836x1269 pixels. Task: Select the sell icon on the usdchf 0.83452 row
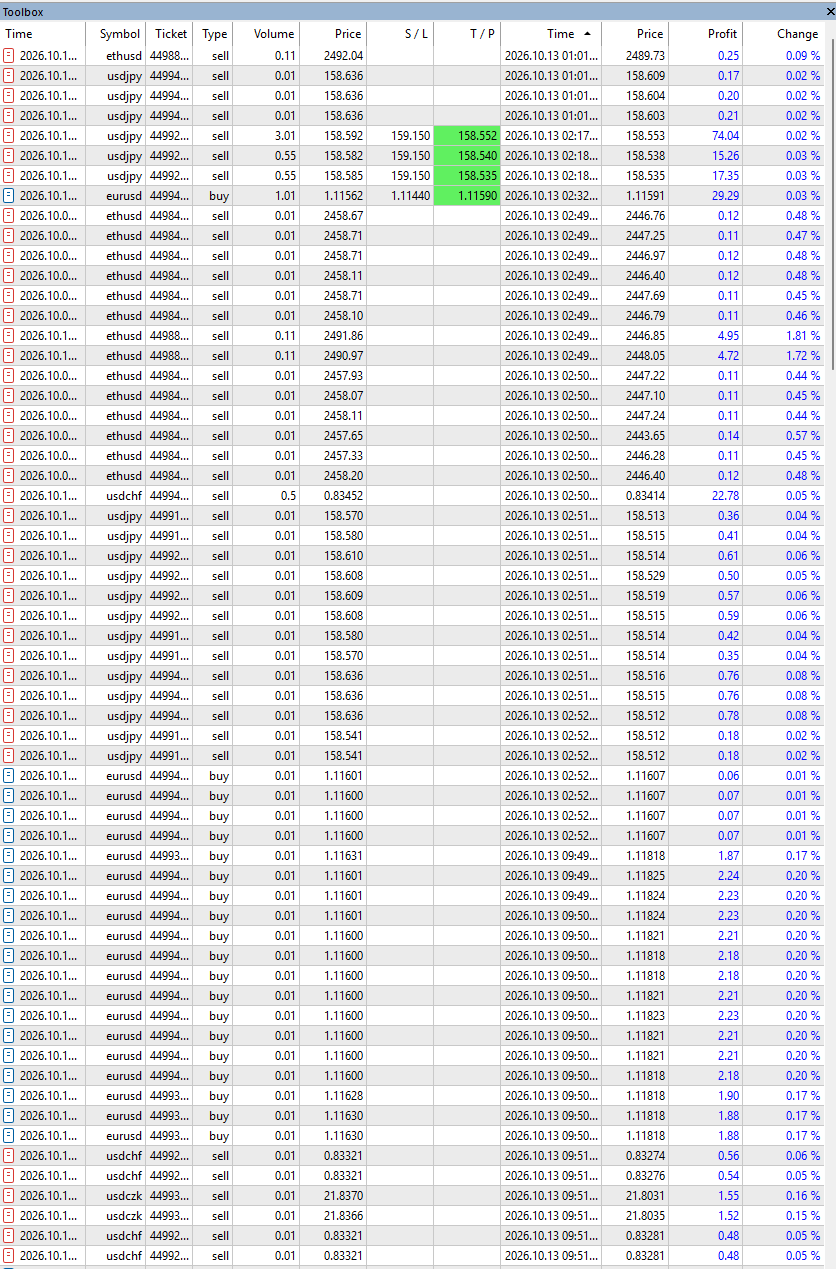9,496
